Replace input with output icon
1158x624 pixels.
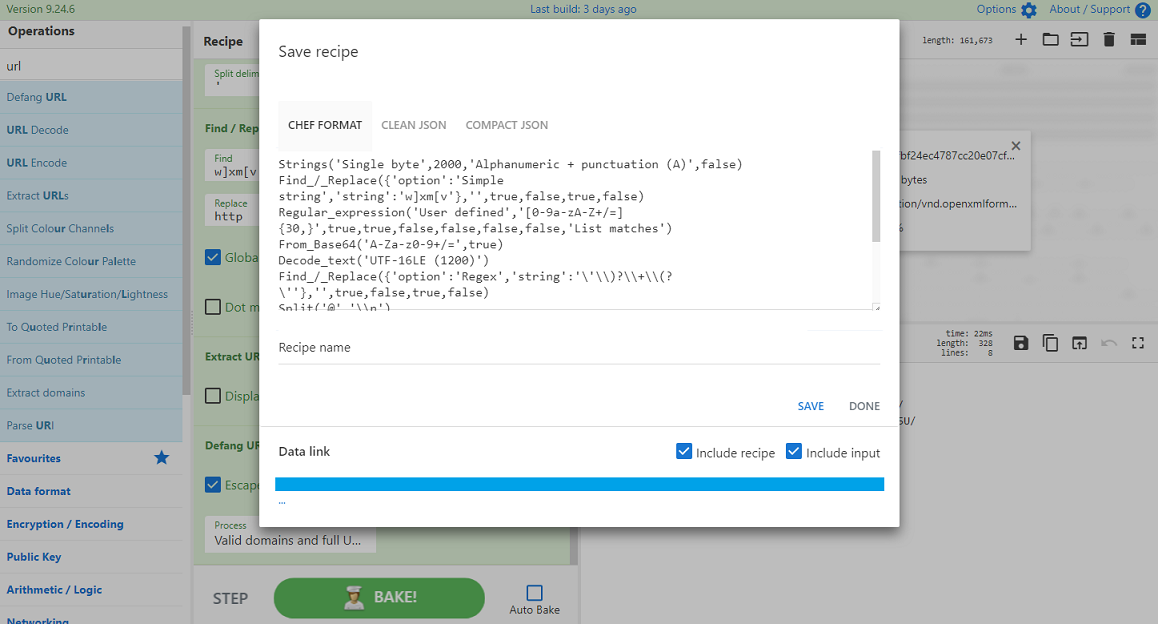click(1079, 343)
